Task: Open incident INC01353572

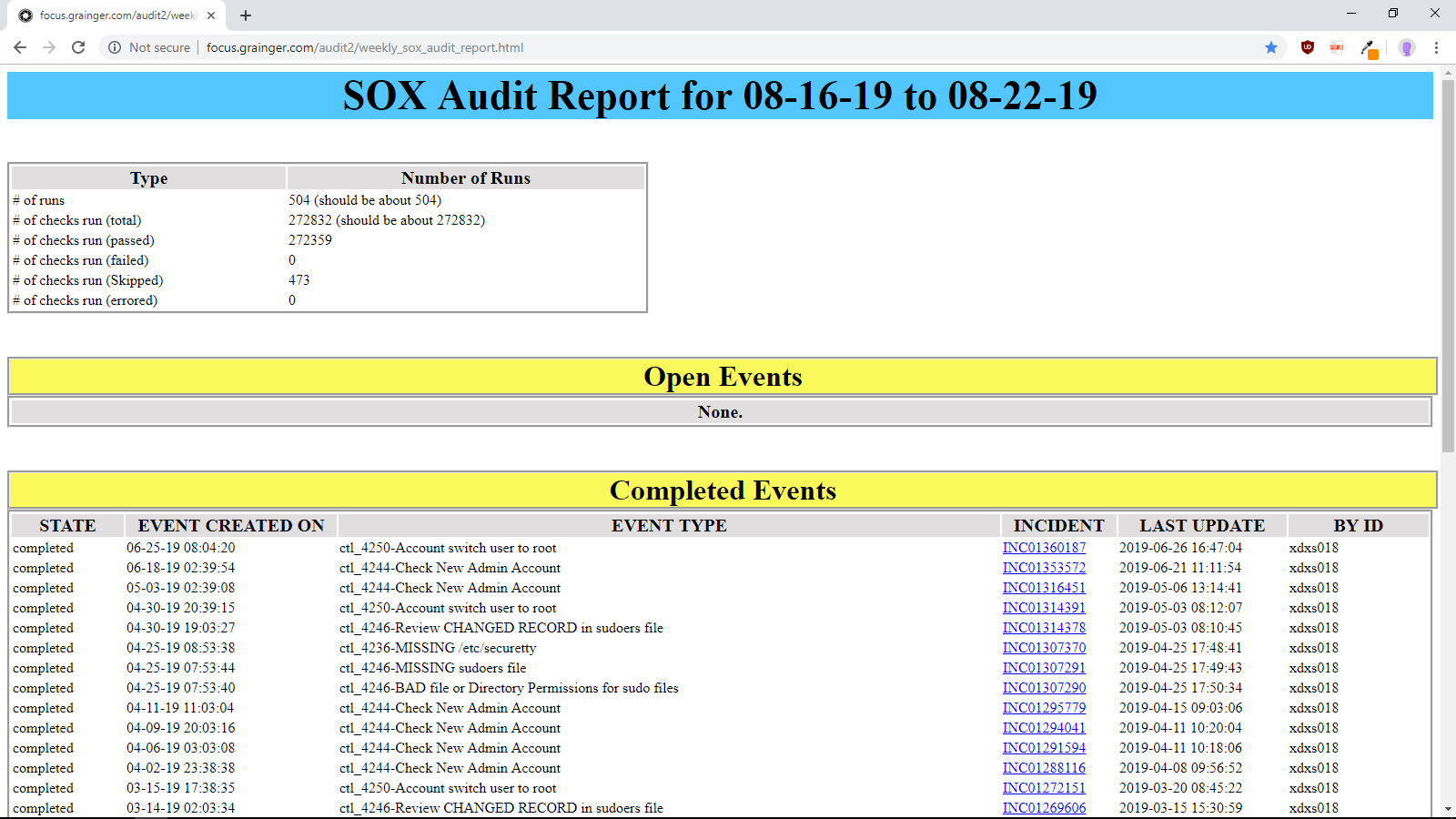Action: (1044, 568)
